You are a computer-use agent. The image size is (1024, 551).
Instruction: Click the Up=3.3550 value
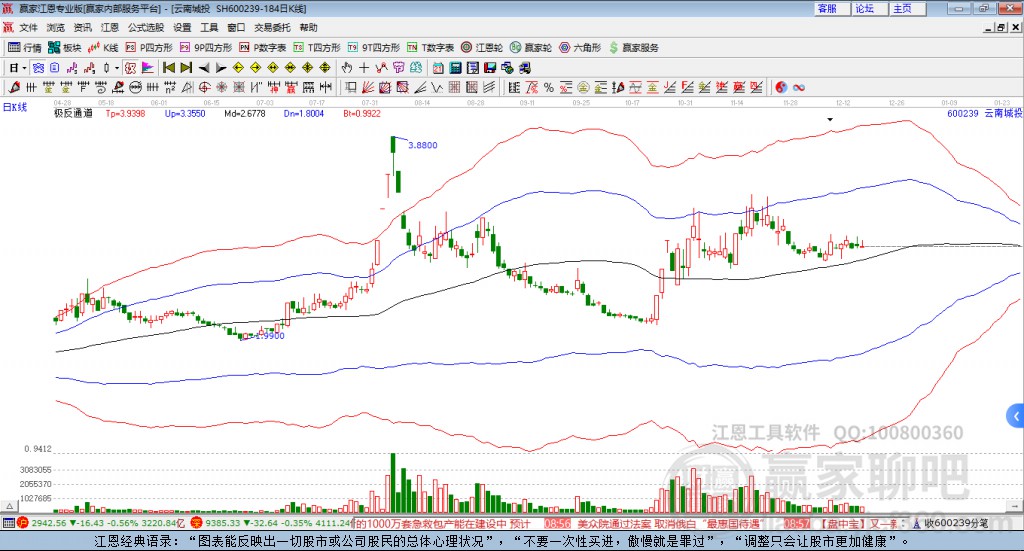pos(185,113)
